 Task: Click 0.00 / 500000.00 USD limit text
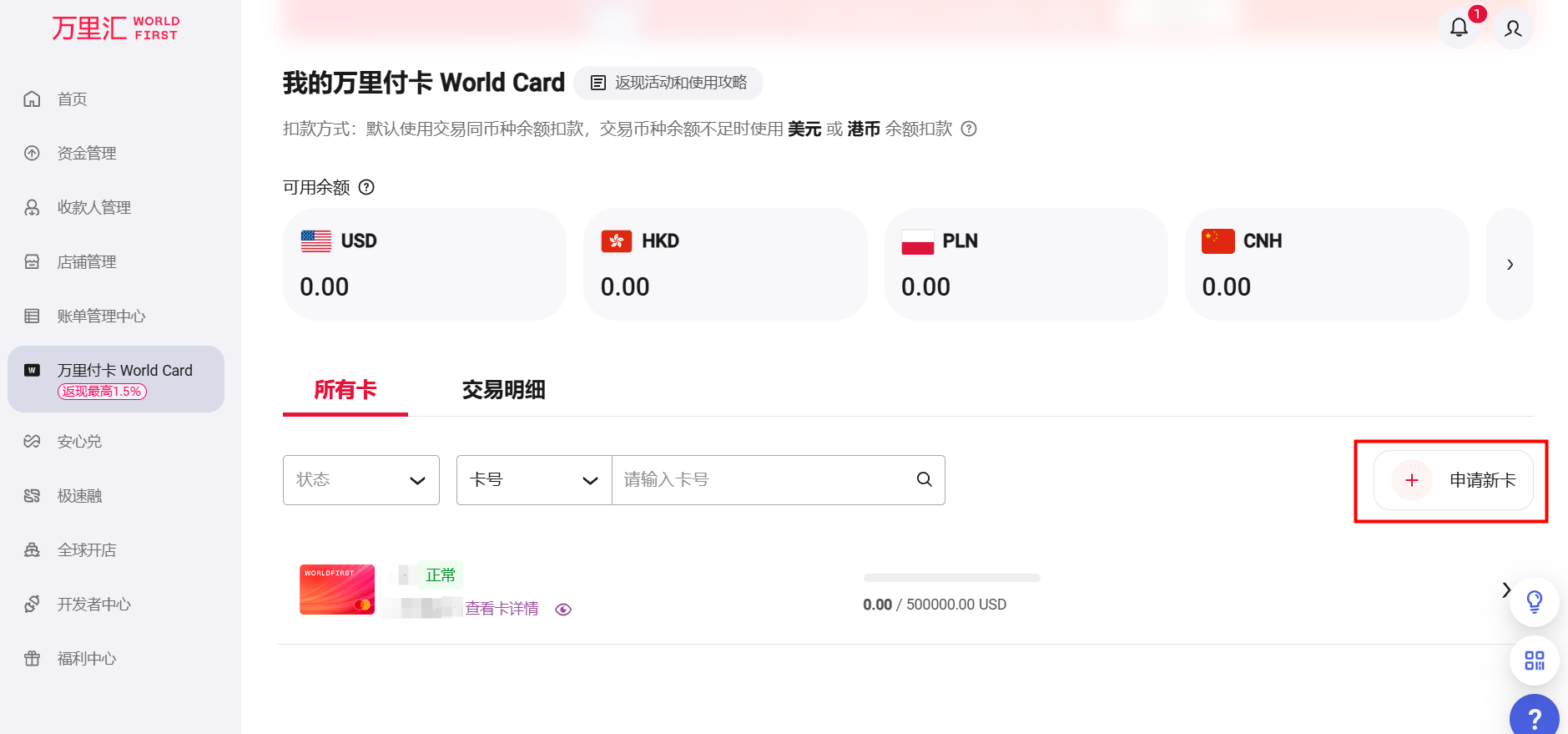[935, 605]
